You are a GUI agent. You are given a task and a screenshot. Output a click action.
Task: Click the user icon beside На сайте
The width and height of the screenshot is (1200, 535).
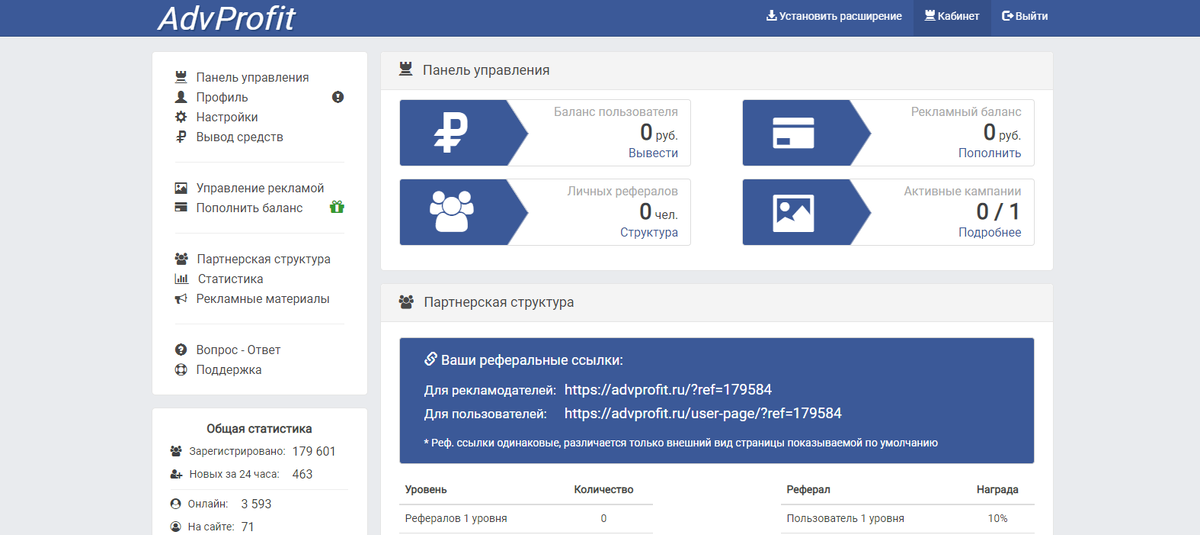click(x=176, y=526)
